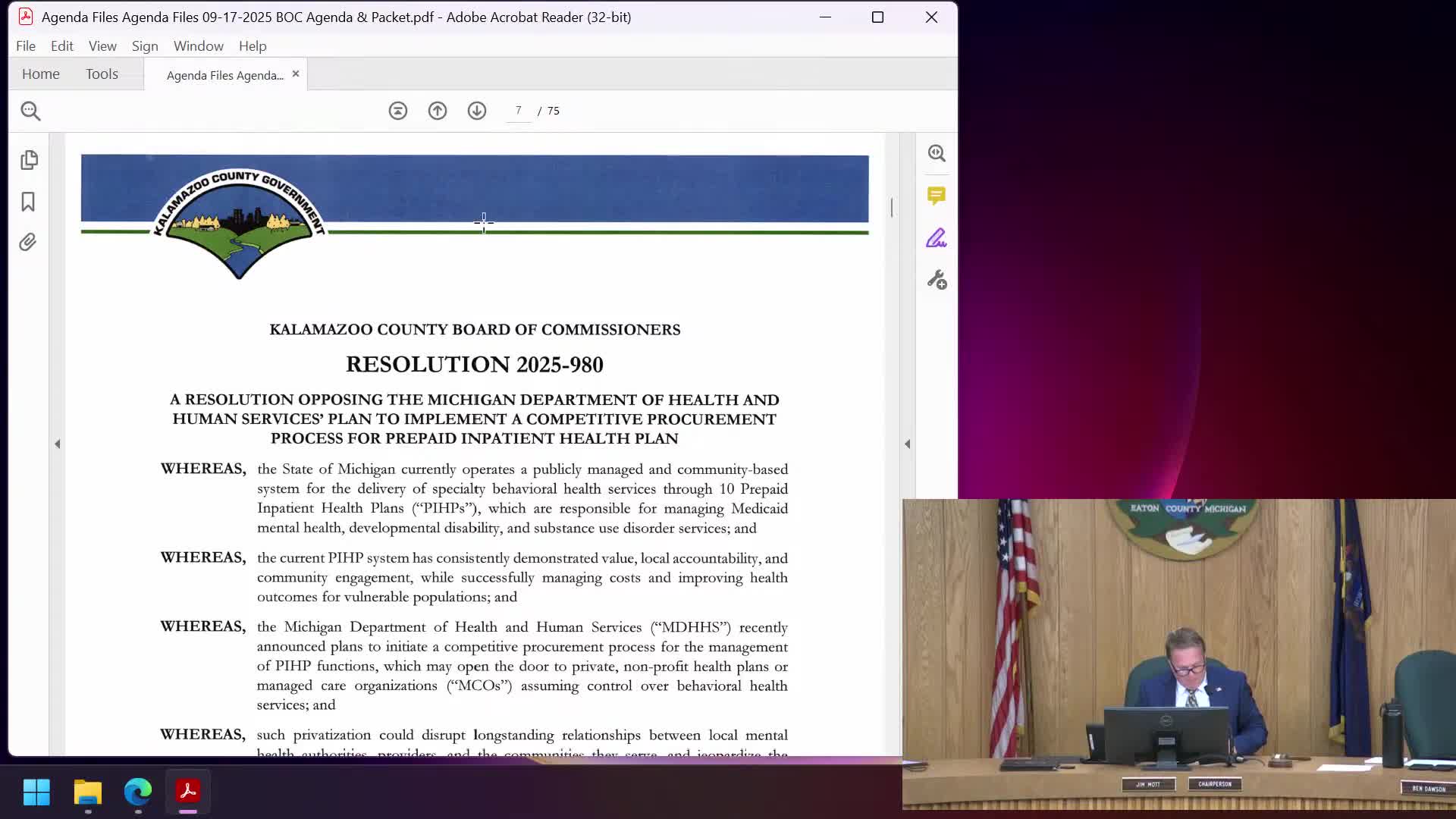Click the vertical scrollbar thumb of the document
Viewport: 1456px width, 819px height.
pyautogui.click(x=892, y=207)
